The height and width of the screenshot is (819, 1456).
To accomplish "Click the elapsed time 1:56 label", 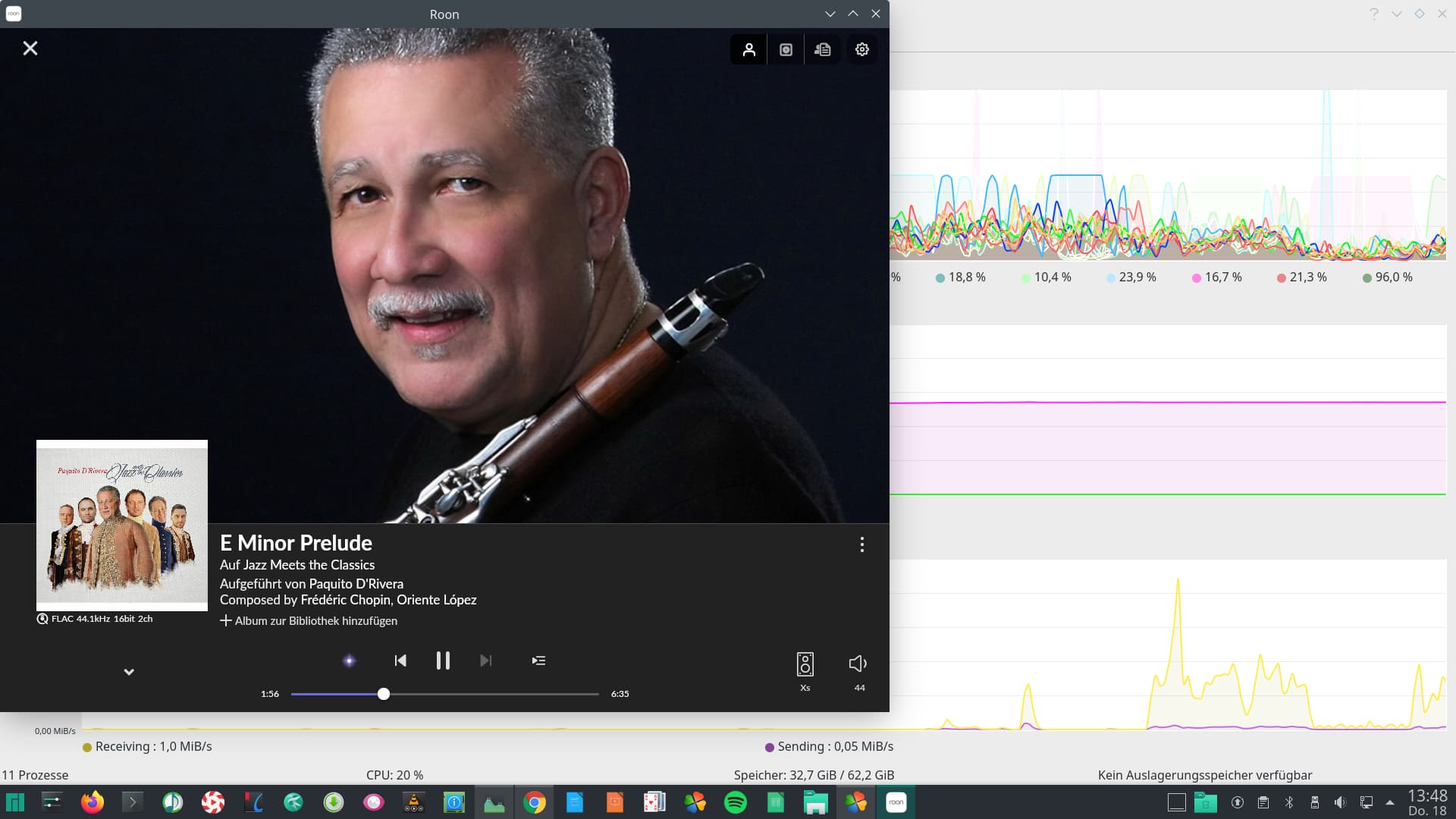I will (270, 694).
